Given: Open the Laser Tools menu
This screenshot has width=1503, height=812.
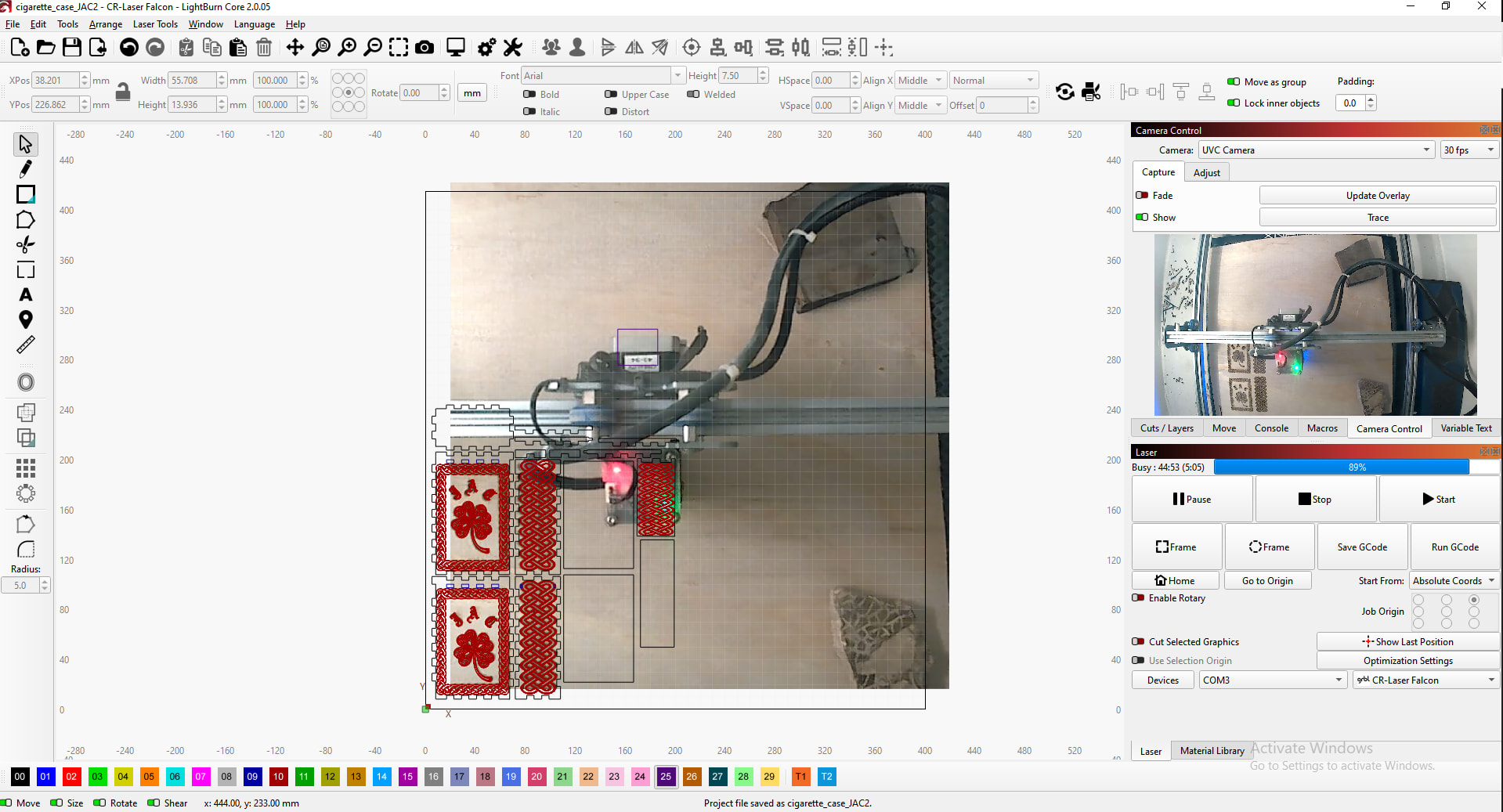Looking at the screenshot, I should click(x=155, y=24).
